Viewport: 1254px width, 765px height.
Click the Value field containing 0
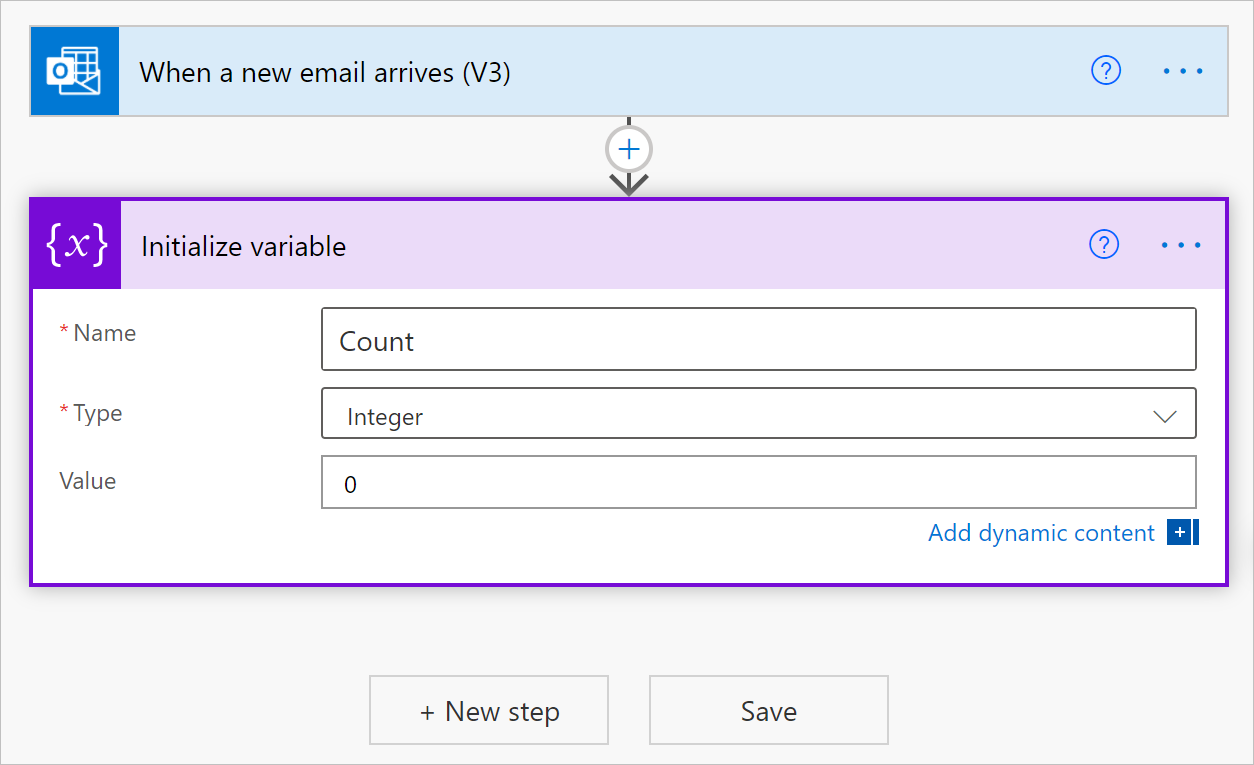[x=758, y=481]
